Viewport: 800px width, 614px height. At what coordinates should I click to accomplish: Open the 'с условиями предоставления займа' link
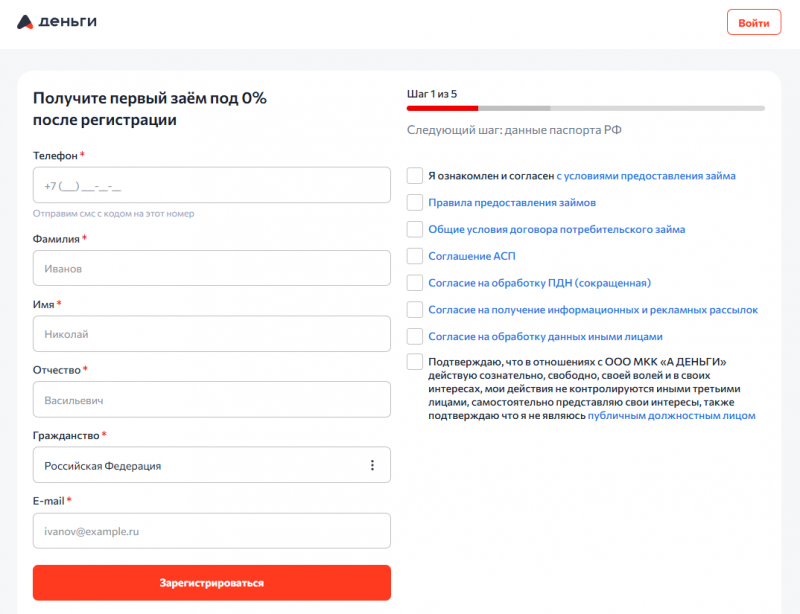point(646,176)
